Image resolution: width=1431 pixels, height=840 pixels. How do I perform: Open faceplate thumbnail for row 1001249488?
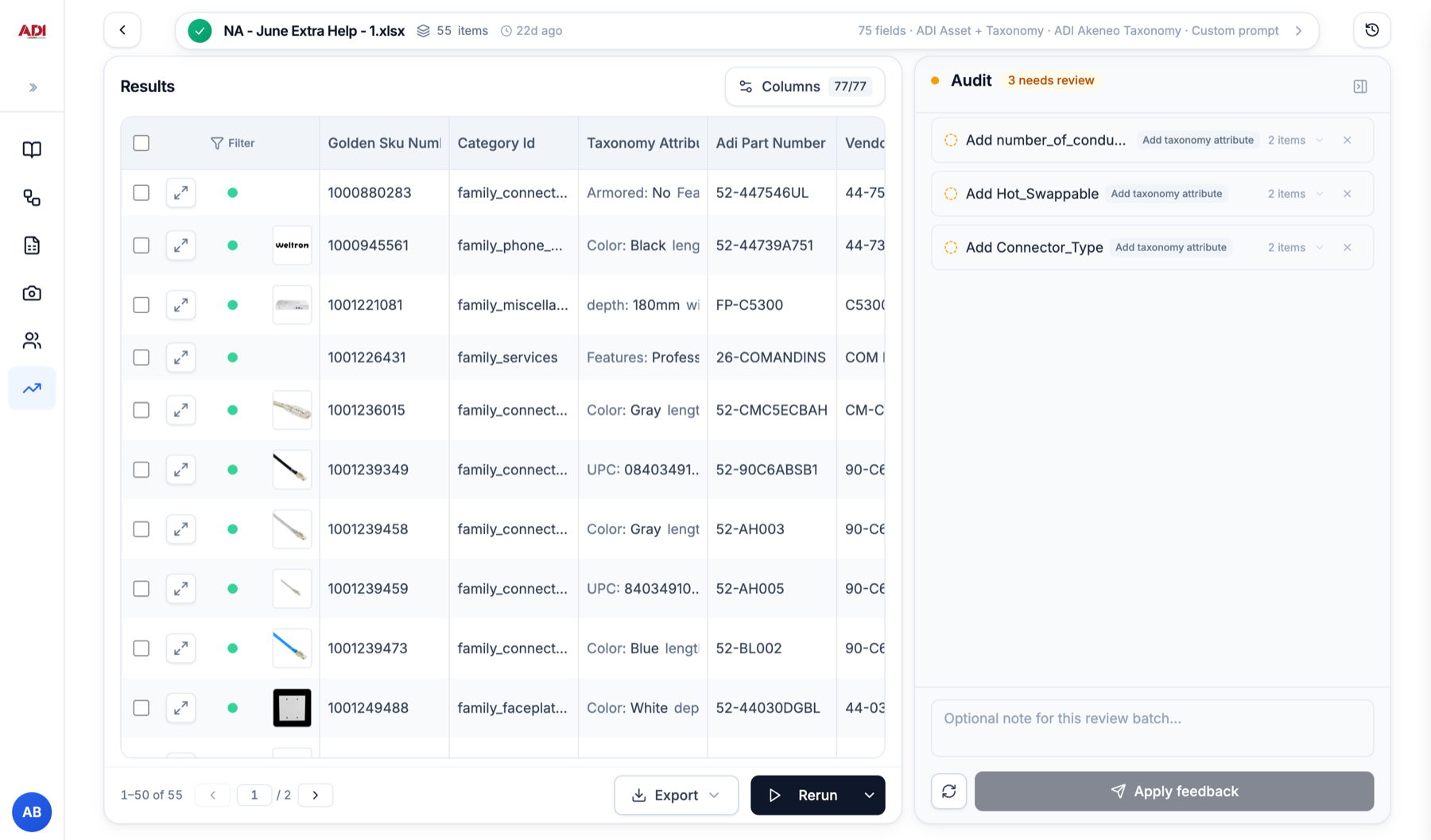click(x=292, y=708)
